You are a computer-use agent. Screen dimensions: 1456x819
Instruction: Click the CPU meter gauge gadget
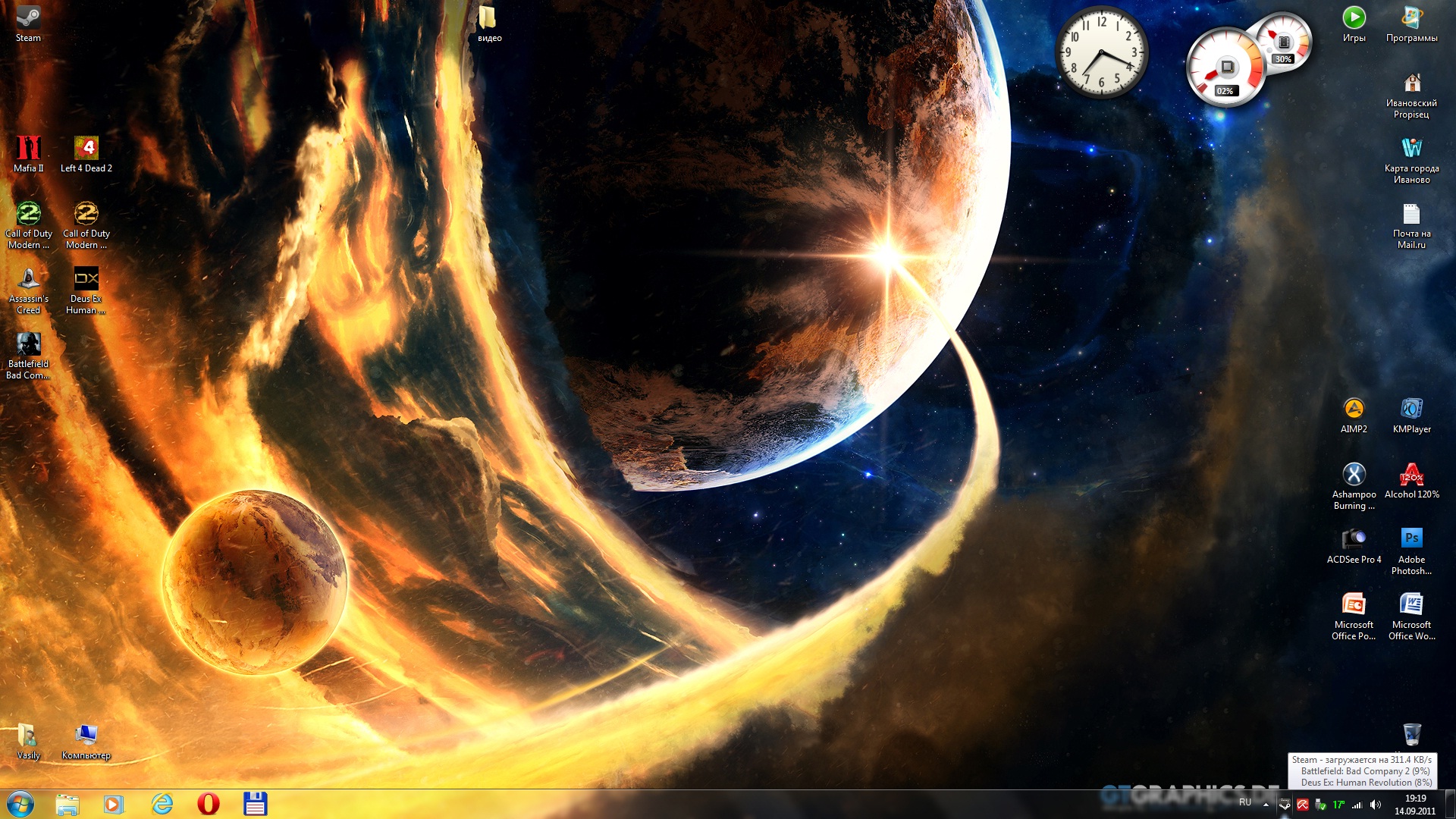click(x=1225, y=68)
